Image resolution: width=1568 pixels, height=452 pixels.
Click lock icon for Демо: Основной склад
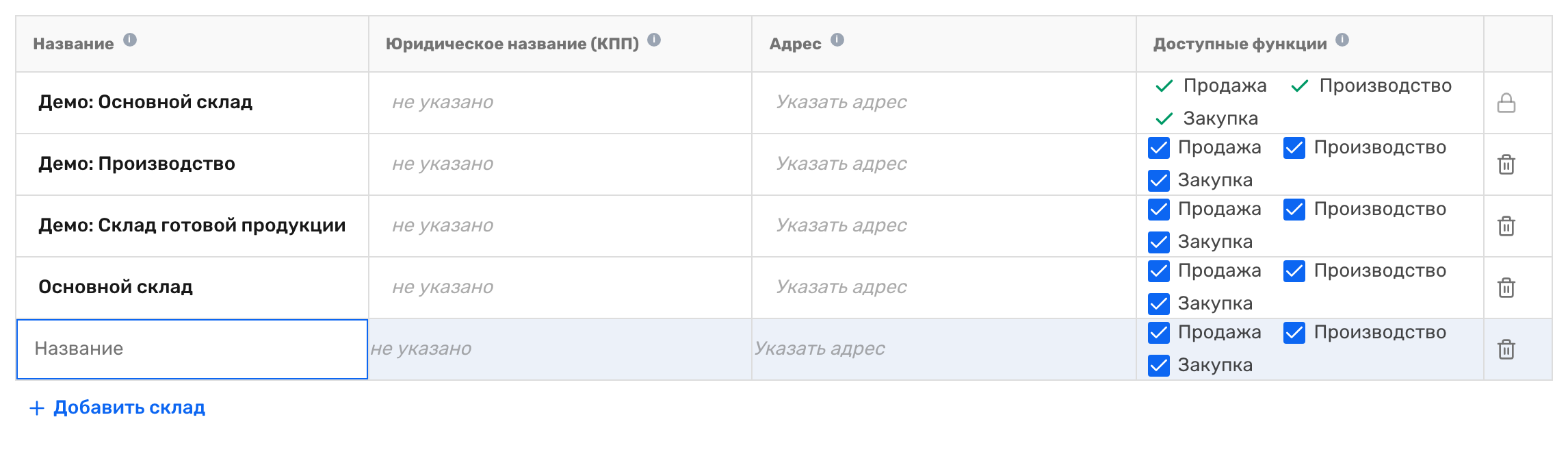tap(1506, 103)
